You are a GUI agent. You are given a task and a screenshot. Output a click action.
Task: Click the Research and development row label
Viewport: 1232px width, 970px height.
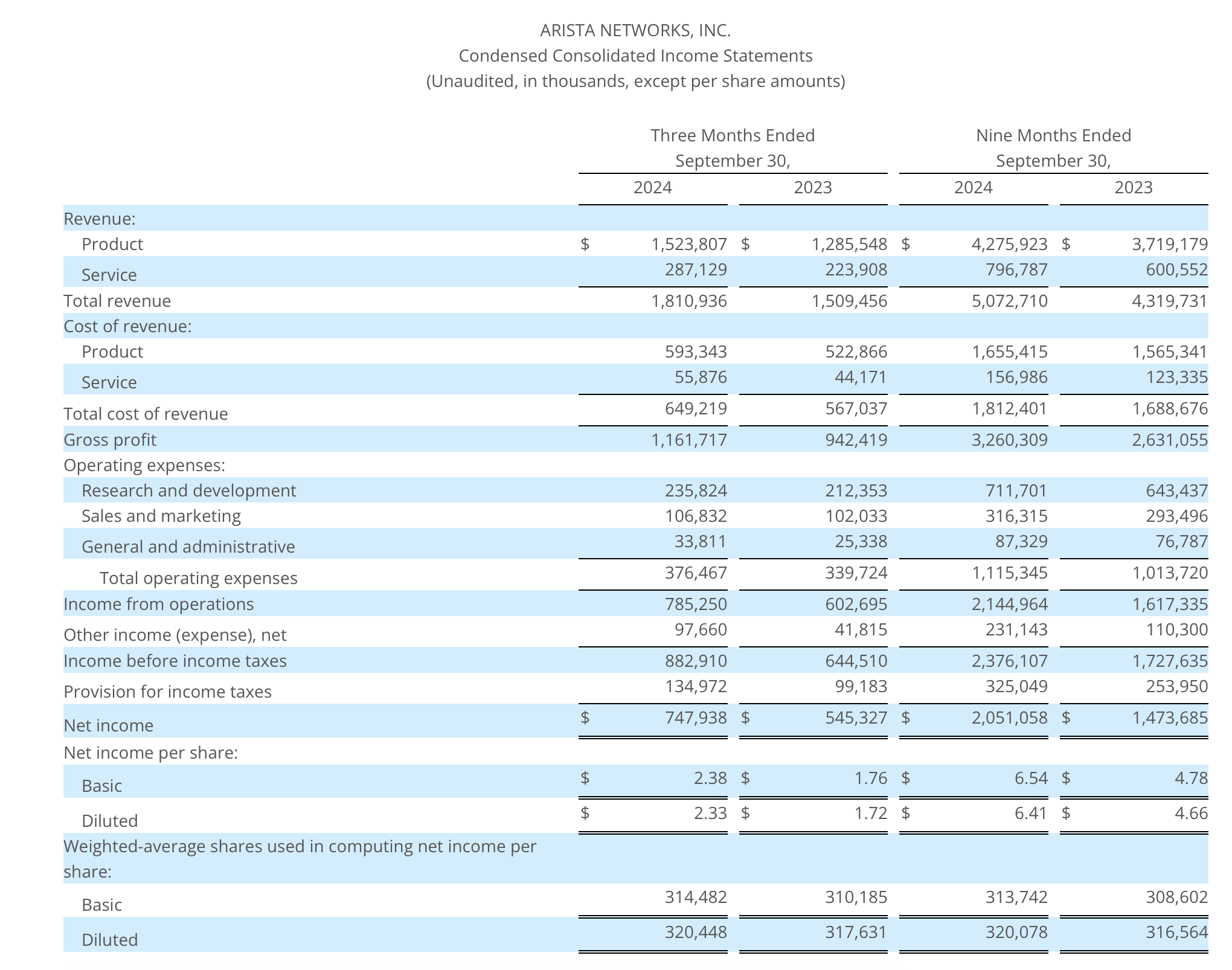click(188, 490)
